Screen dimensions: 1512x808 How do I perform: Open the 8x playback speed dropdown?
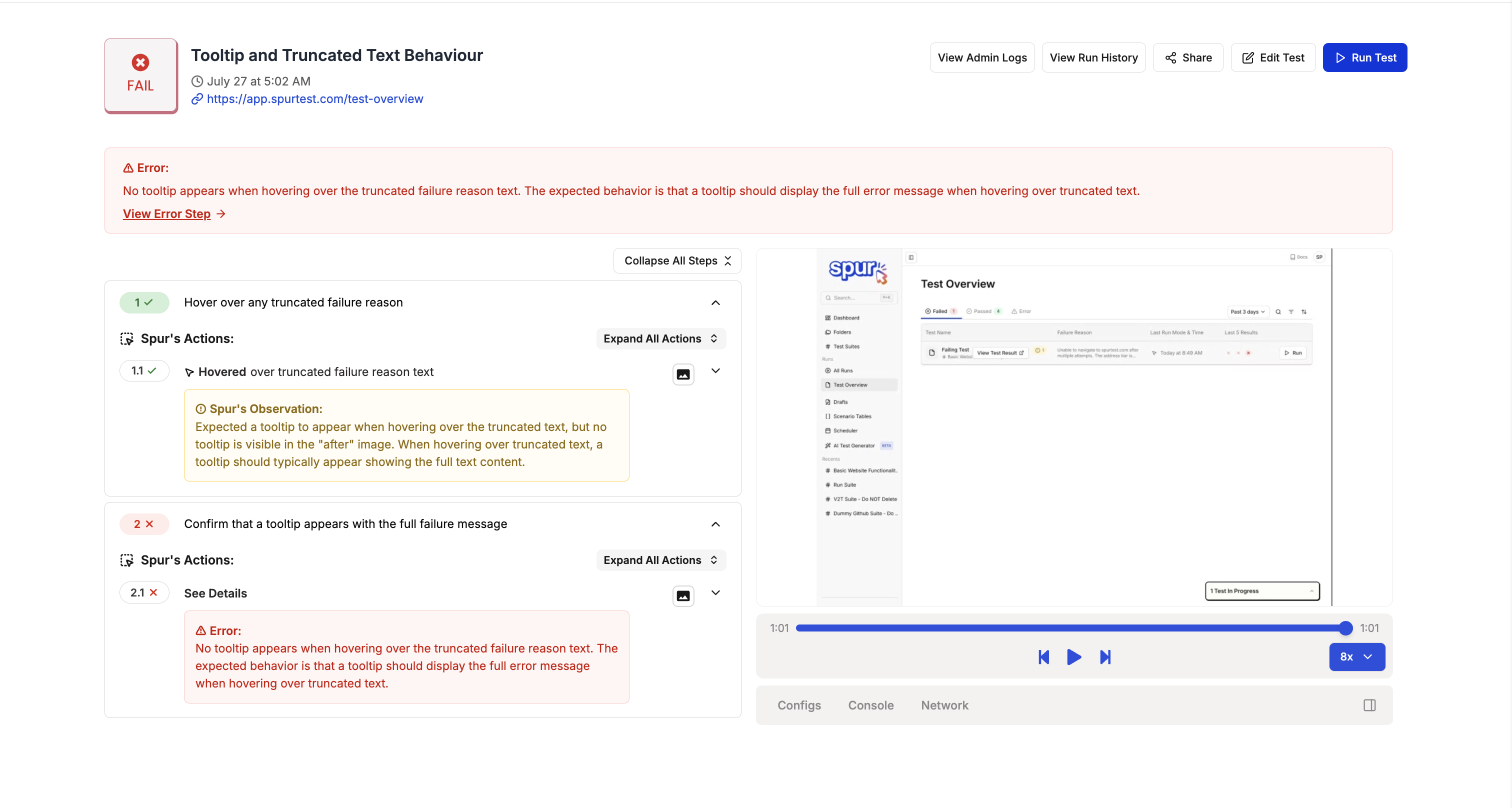click(x=1356, y=656)
